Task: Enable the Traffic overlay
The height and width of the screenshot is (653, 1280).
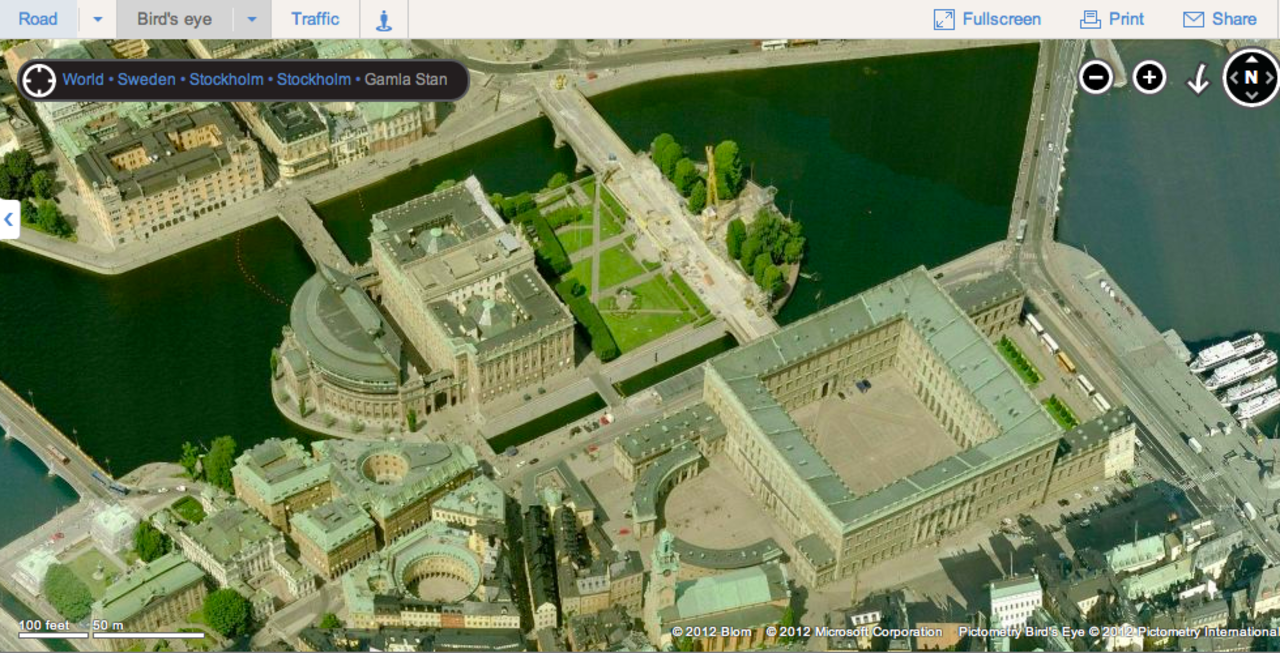Action: tap(315, 19)
